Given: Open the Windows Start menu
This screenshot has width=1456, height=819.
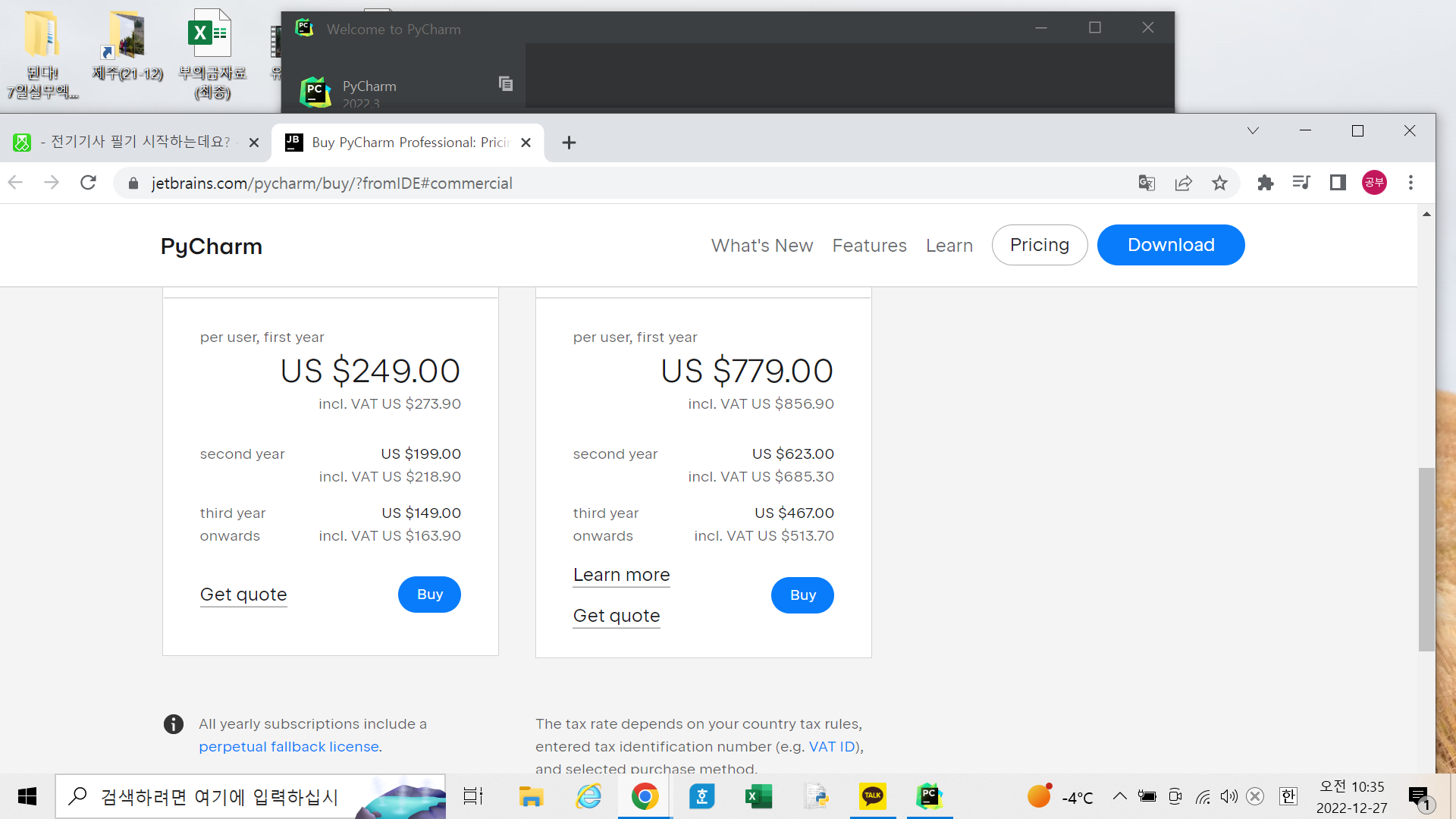Looking at the screenshot, I should click(x=27, y=796).
